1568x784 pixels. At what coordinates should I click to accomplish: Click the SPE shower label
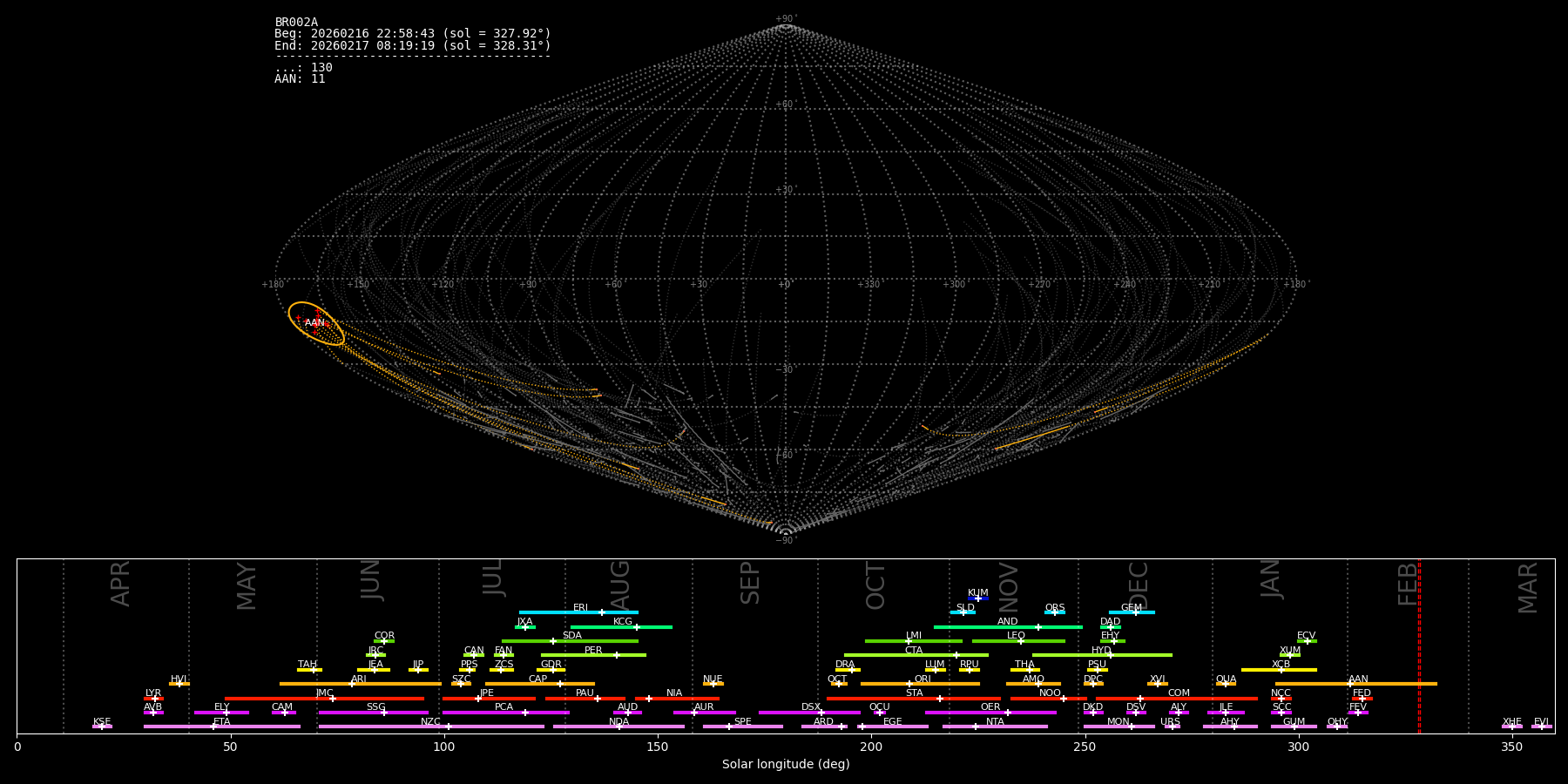coord(742,722)
